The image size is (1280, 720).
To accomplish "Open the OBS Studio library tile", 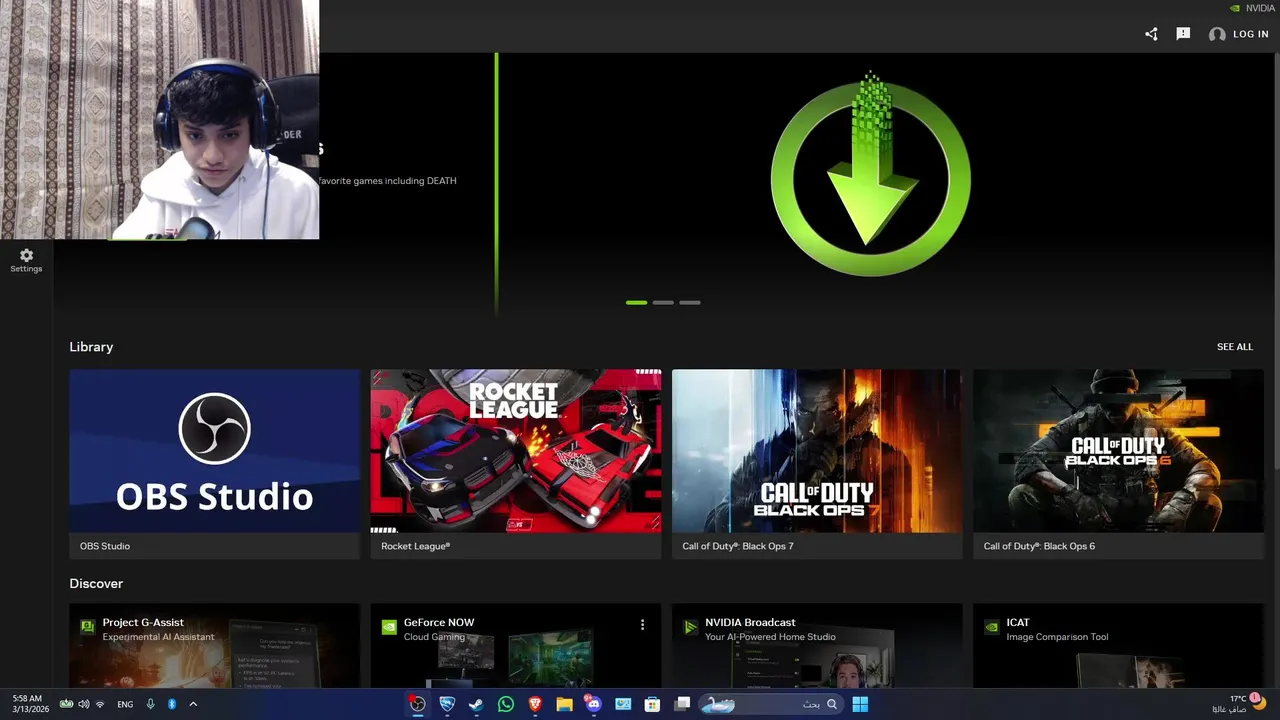I will [214, 464].
